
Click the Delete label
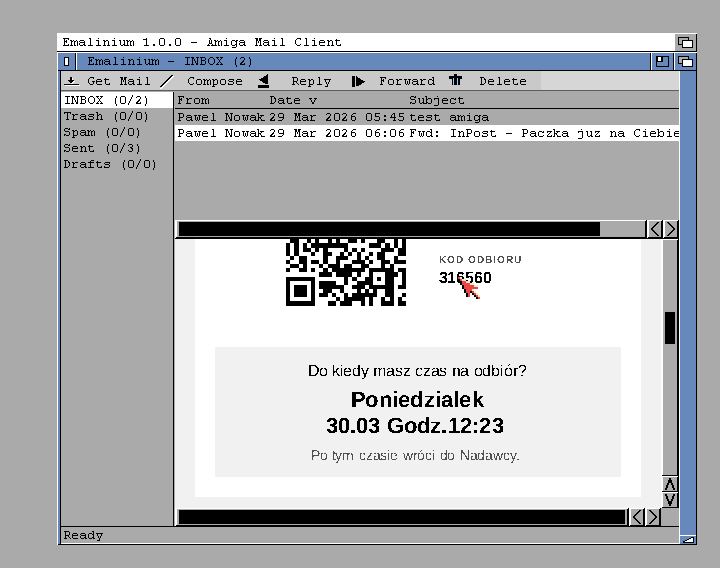(503, 81)
